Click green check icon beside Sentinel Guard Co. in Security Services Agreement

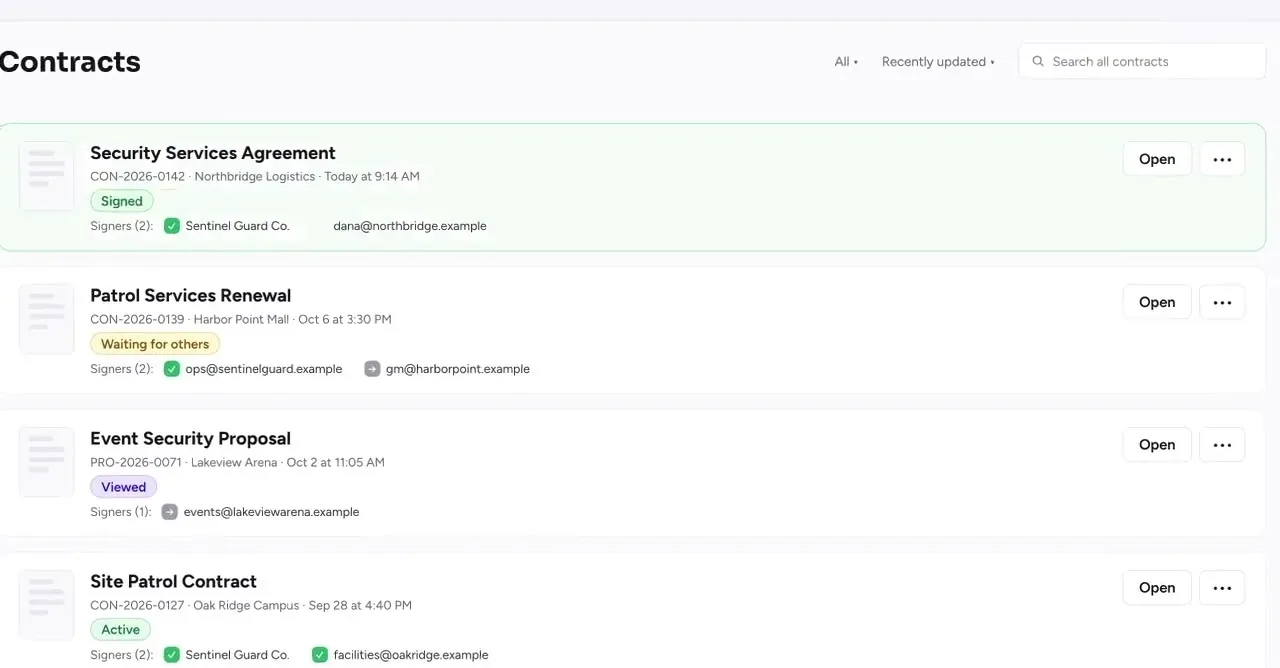[x=171, y=226]
